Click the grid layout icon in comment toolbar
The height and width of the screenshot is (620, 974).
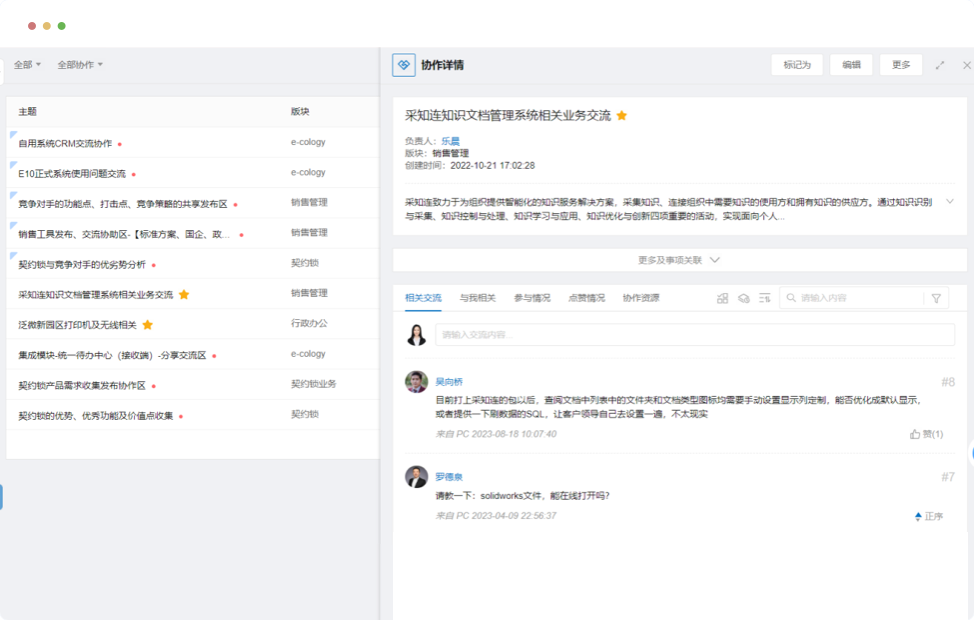click(723, 298)
